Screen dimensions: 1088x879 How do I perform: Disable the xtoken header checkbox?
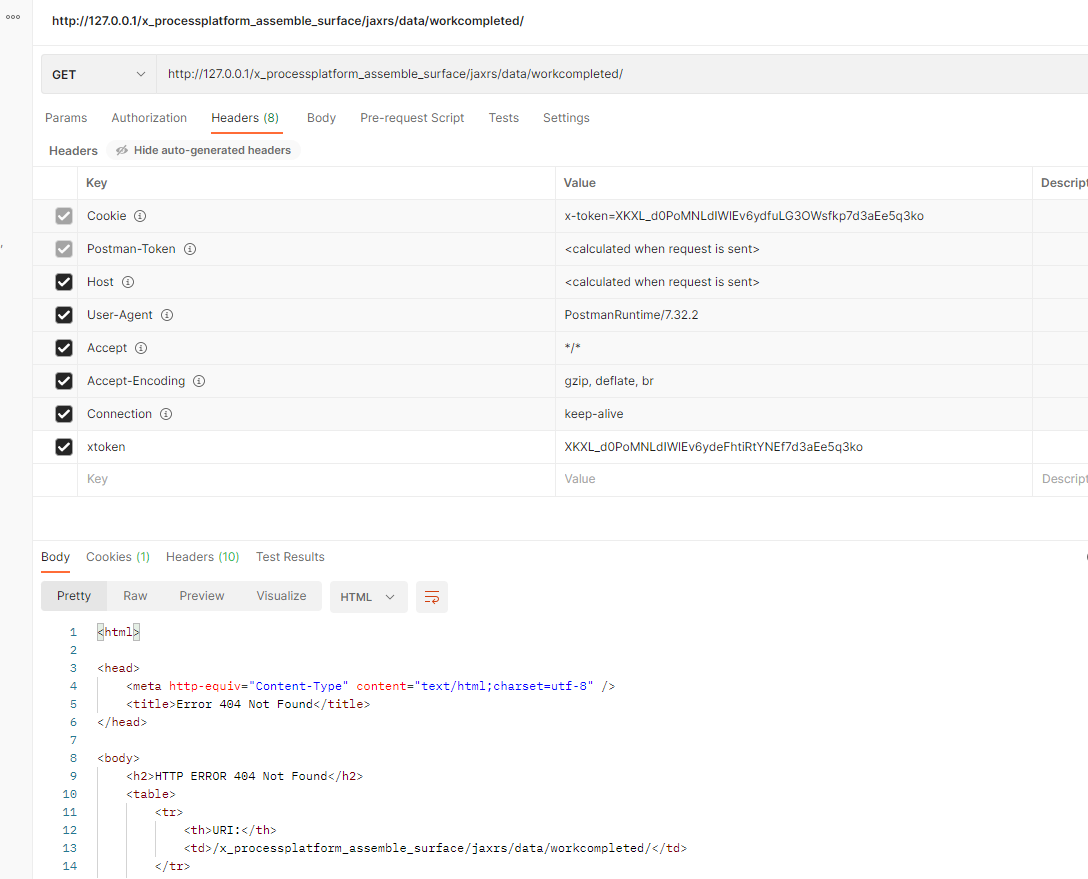(64, 447)
